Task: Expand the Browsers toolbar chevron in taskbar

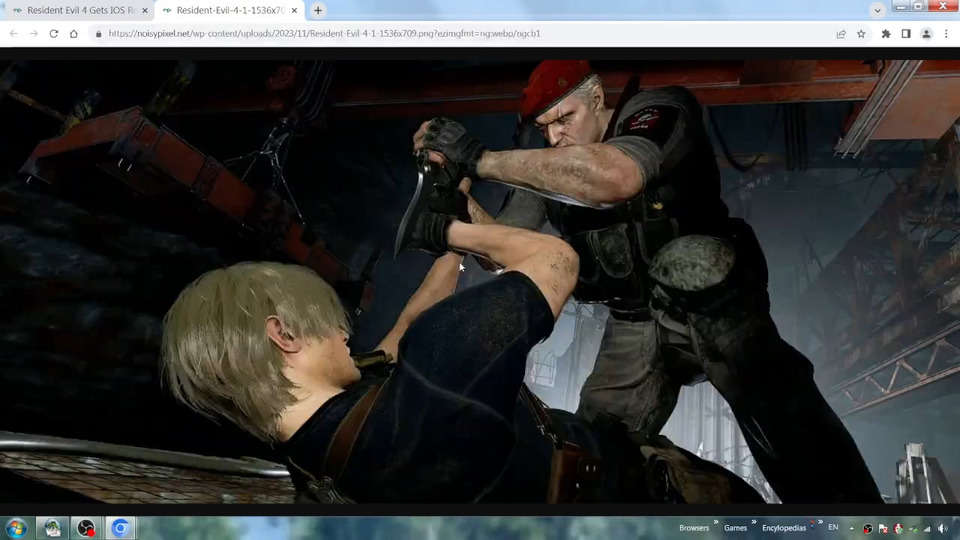Action: tap(716, 523)
